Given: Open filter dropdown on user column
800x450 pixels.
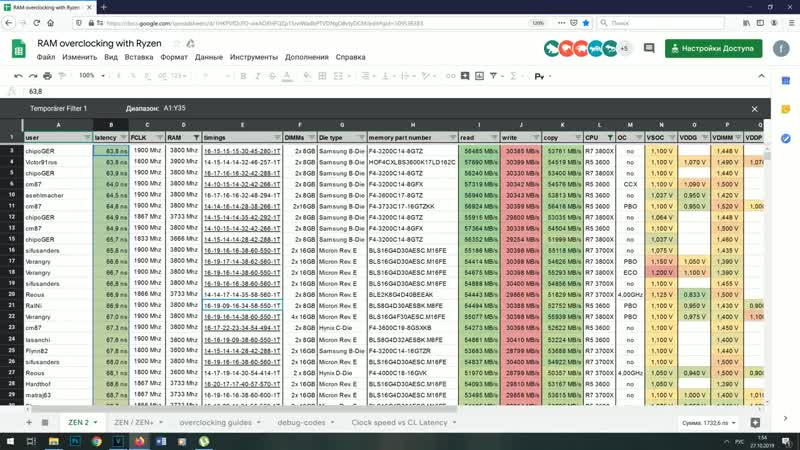Looking at the screenshot, I should click(x=87, y=138).
